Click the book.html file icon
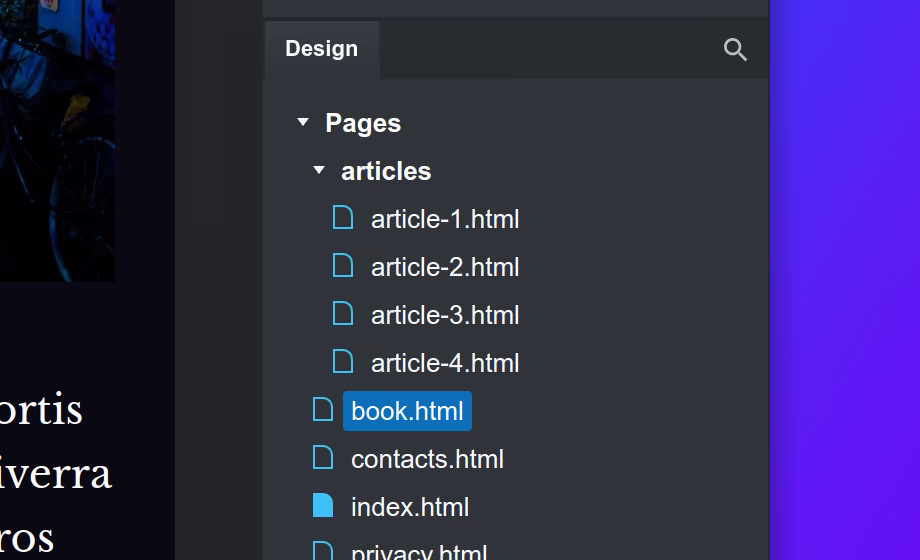 coord(323,410)
